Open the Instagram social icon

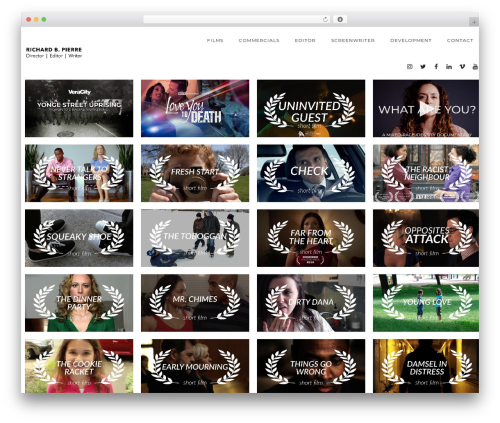(x=410, y=67)
